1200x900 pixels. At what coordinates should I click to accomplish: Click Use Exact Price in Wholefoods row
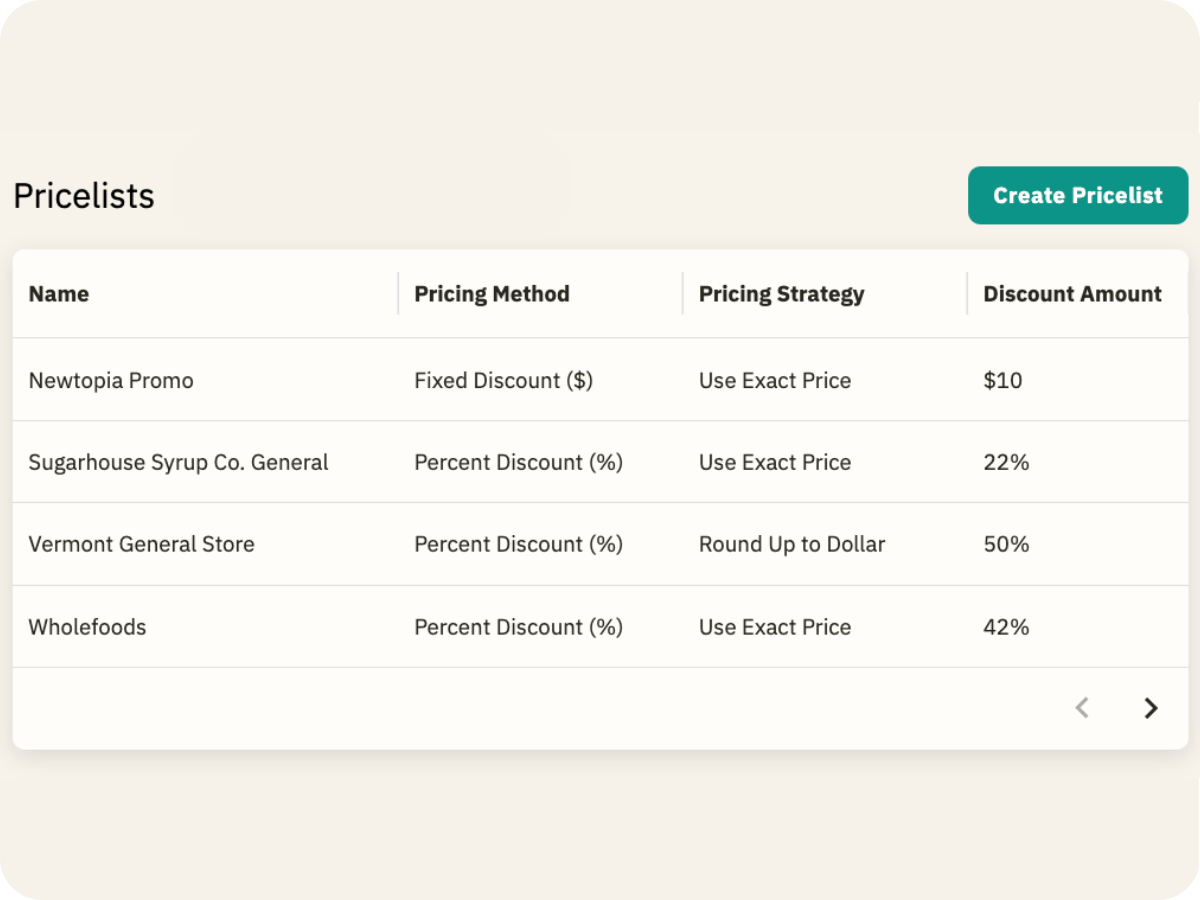[775, 627]
